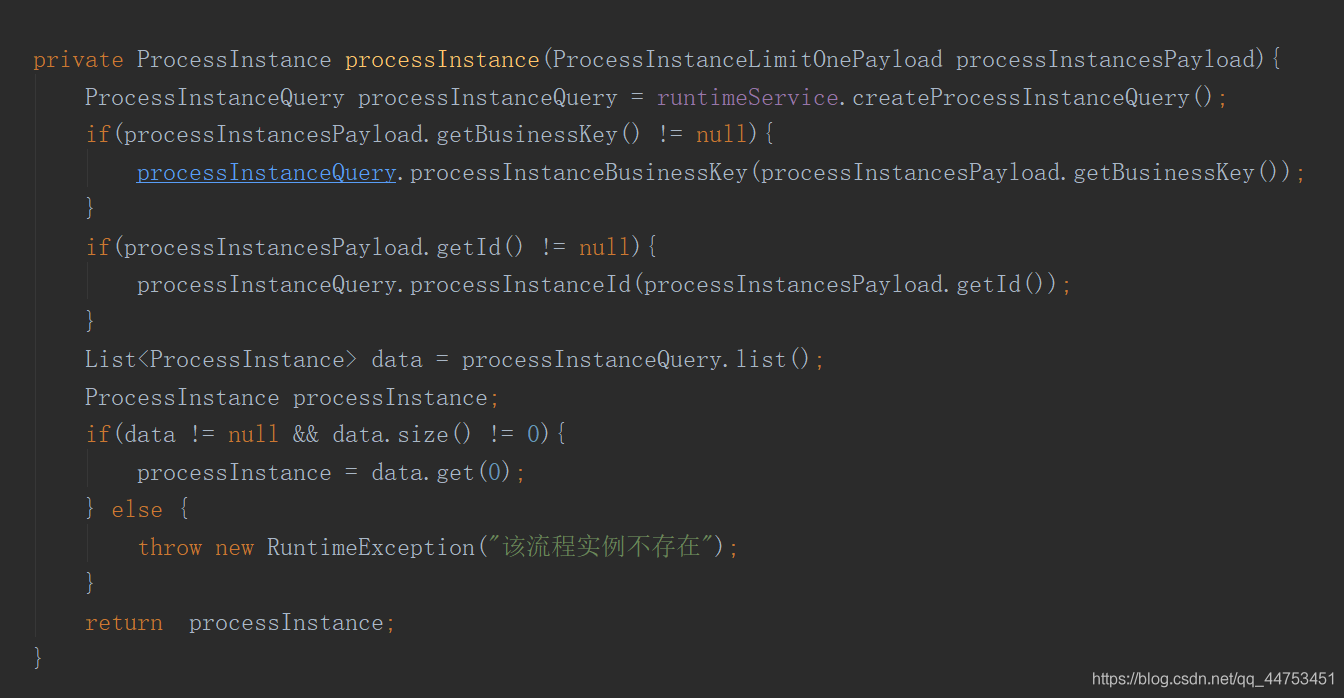This screenshot has width=1344, height=698.
Task: Click the "new" keyword before RuntimeException
Action: (x=234, y=548)
